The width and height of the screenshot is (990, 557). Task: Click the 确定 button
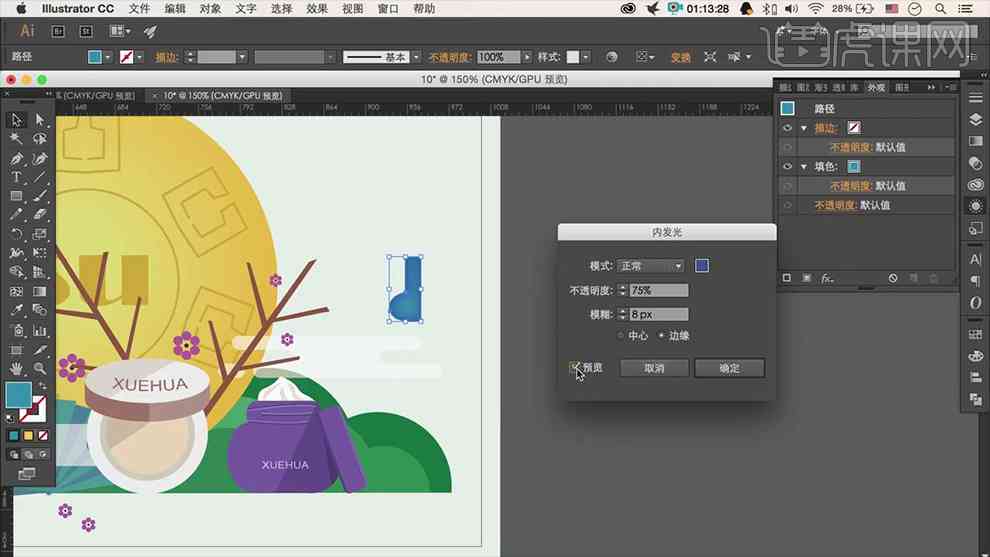729,368
